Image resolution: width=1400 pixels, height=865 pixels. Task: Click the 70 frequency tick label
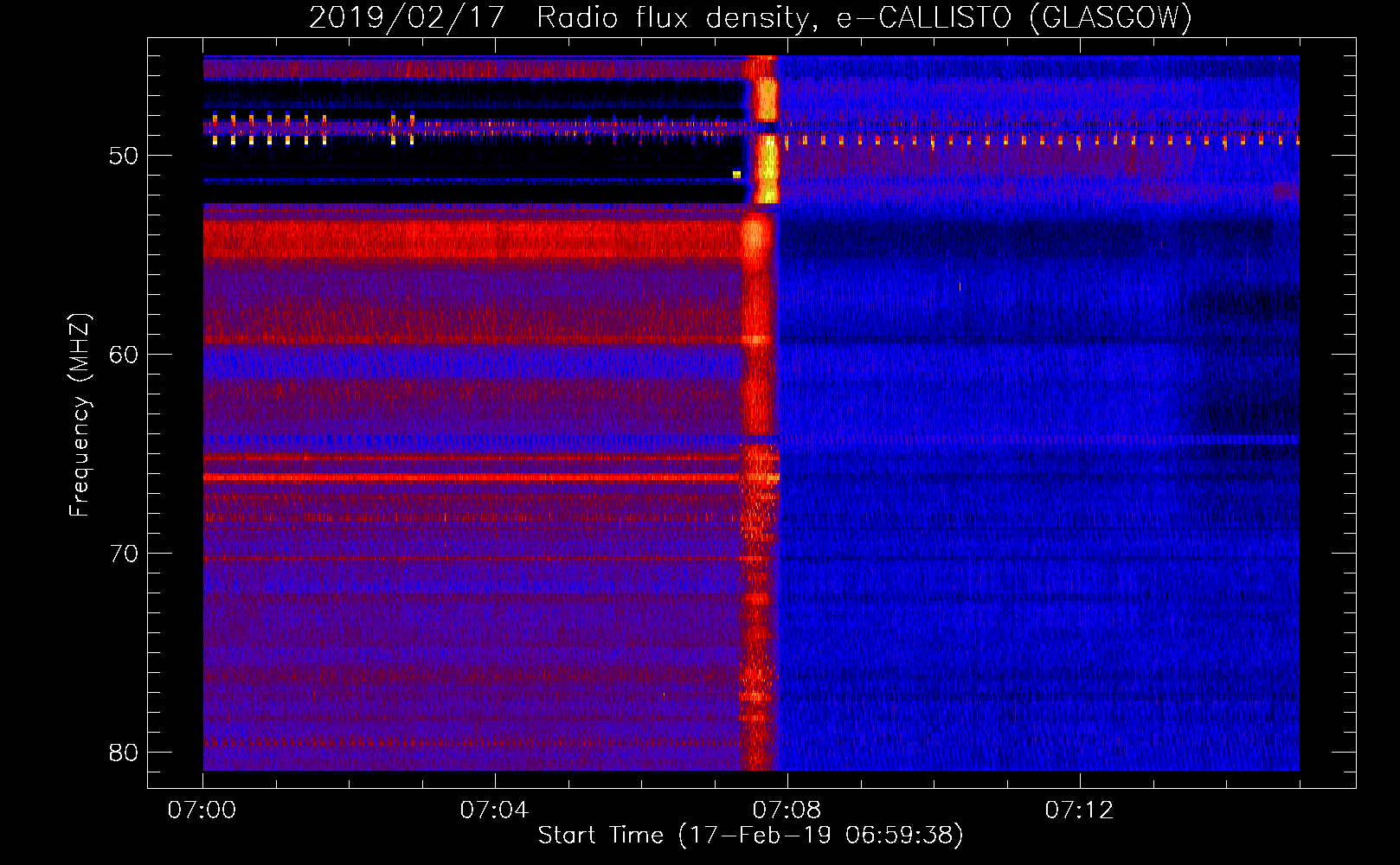(x=125, y=554)
